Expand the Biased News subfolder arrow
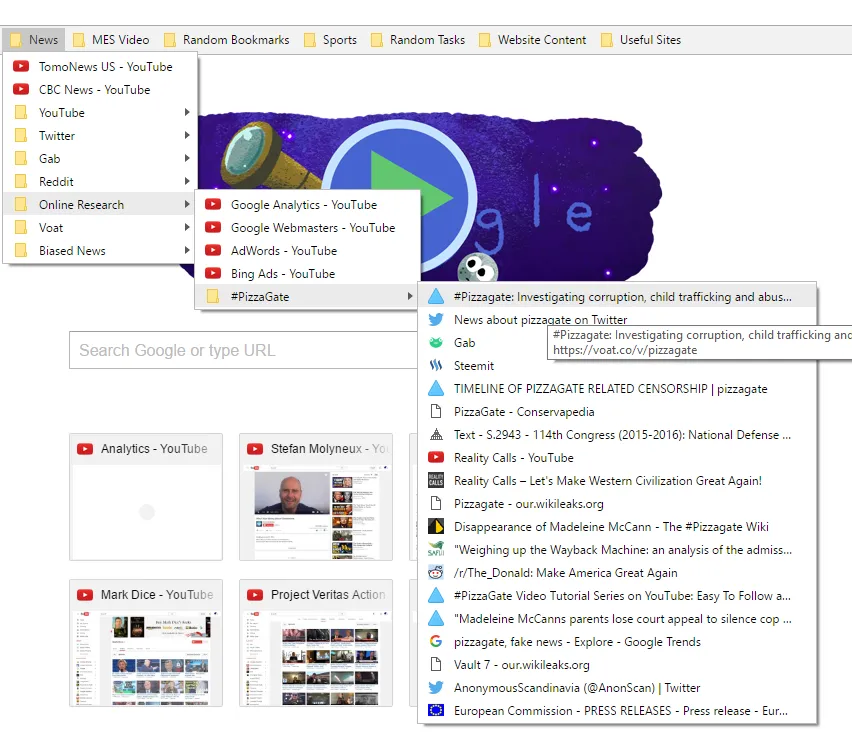 (187, 250)
